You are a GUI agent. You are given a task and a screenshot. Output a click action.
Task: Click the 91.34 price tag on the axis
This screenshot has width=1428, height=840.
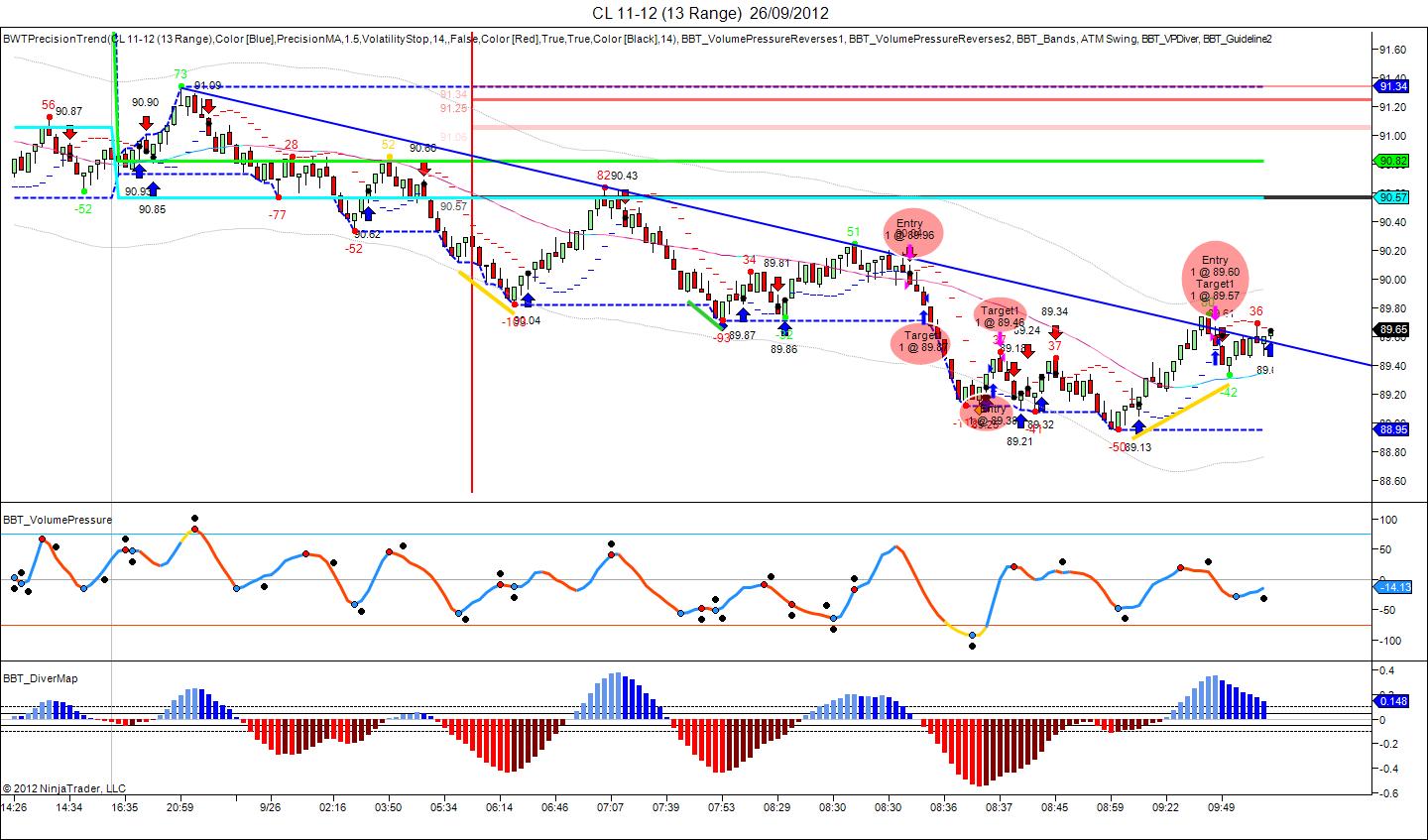pos(1392,87)
